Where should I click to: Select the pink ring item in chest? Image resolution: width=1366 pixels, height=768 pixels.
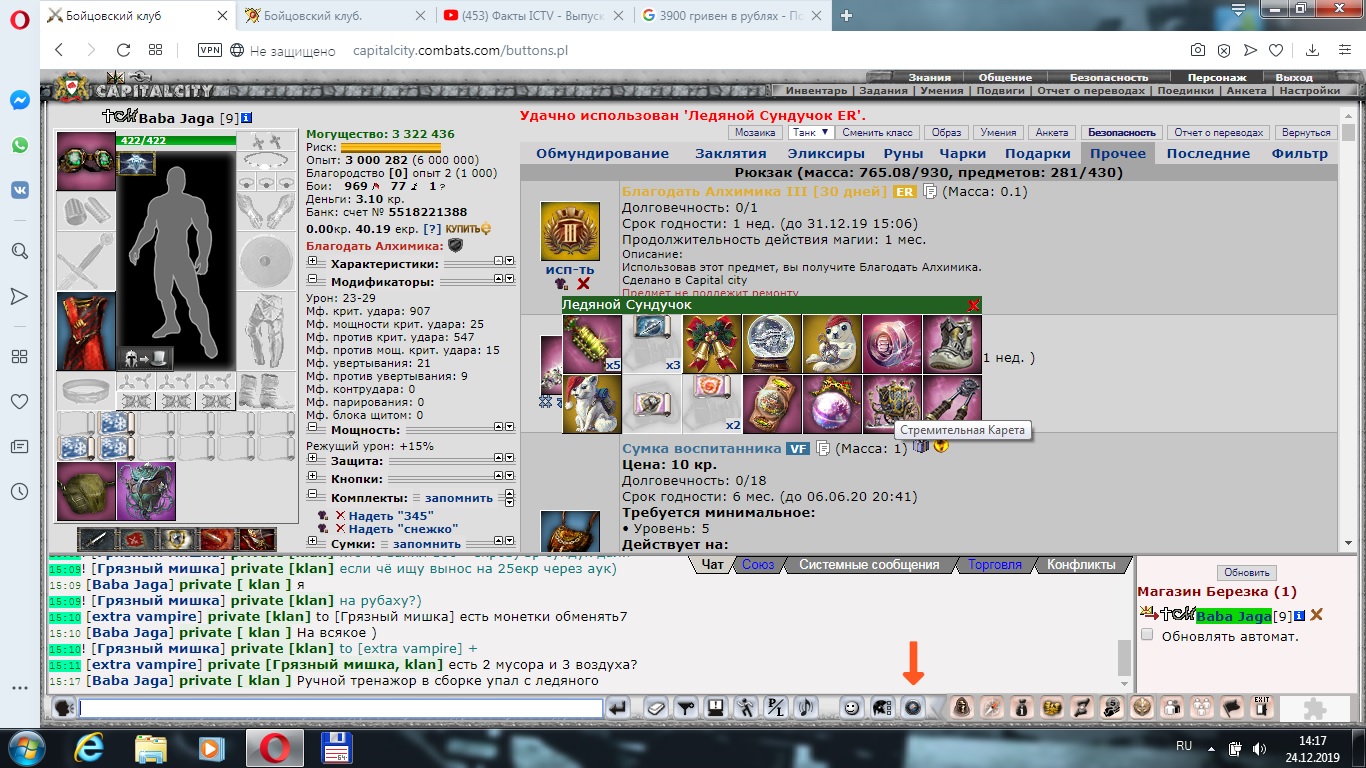[892, 344]
